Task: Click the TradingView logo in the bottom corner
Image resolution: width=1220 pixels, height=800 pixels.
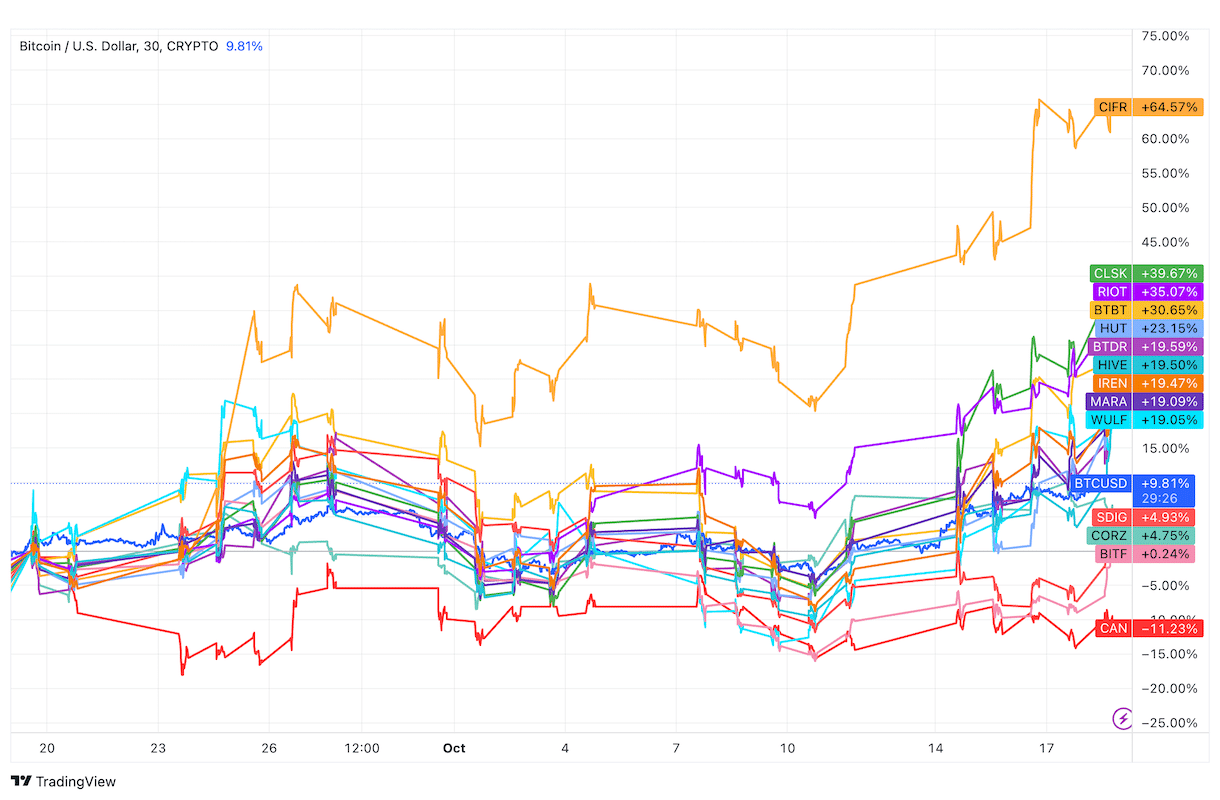Action: click(x=62, y=781)
